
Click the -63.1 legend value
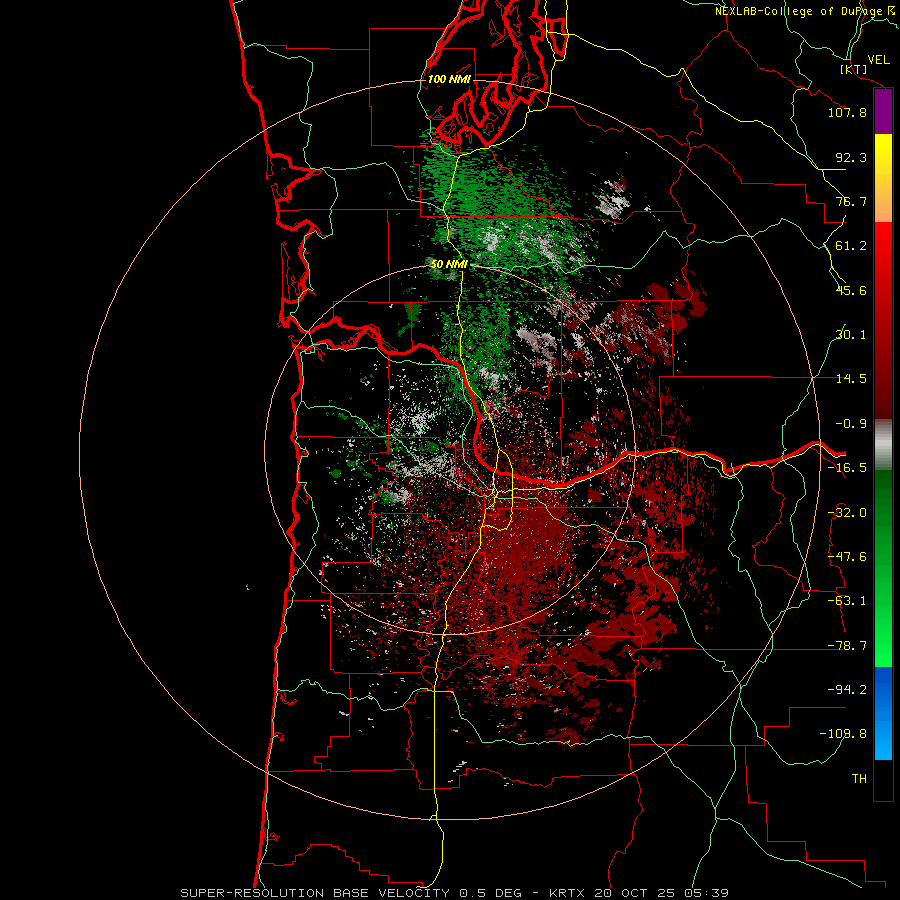pyautogui.click(x=847, y=601)
